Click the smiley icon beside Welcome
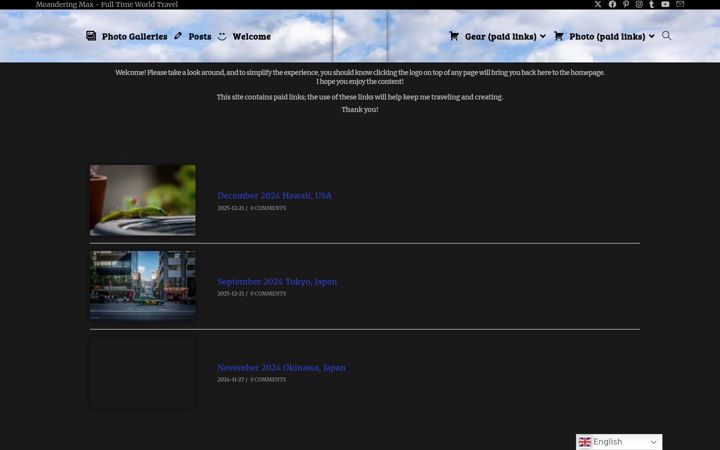 click(222, 36)
